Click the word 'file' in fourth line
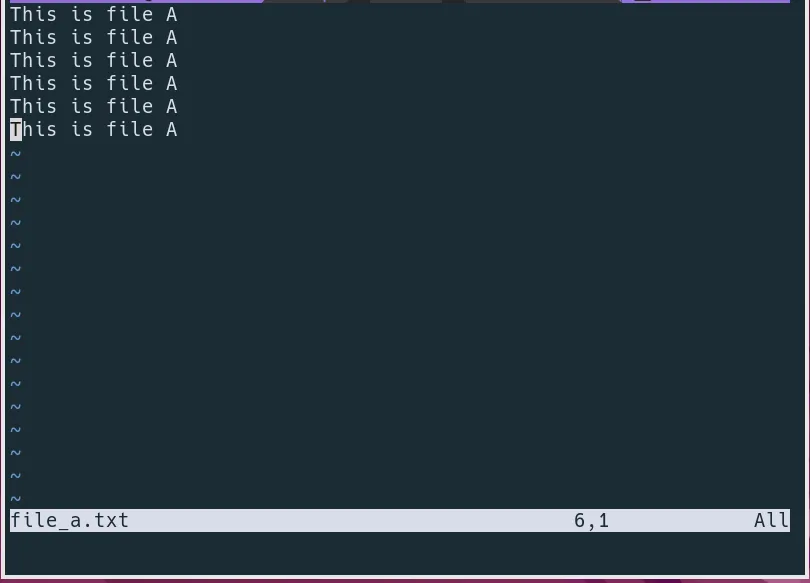This screenshot has width=810, height=583. tap(130, 83)
